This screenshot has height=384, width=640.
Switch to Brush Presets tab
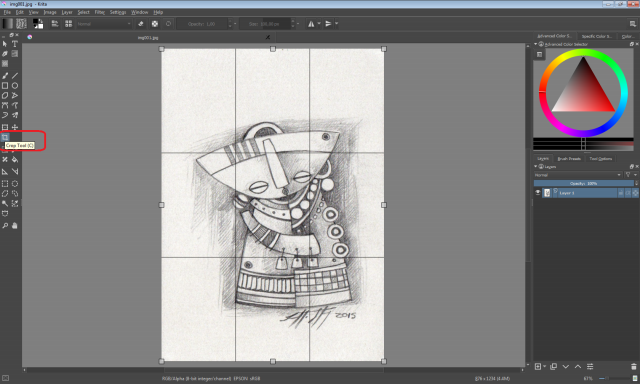pyautogui.click(x=569, y=158)
